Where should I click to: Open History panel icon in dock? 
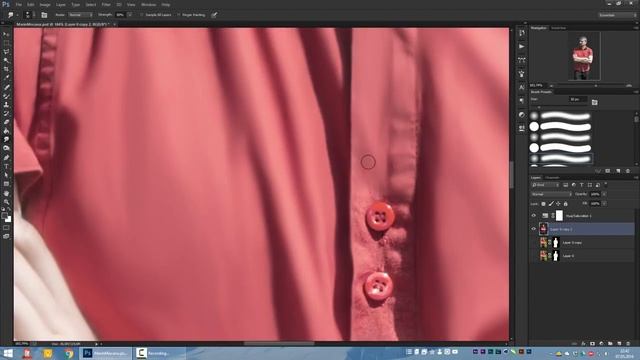522,33
